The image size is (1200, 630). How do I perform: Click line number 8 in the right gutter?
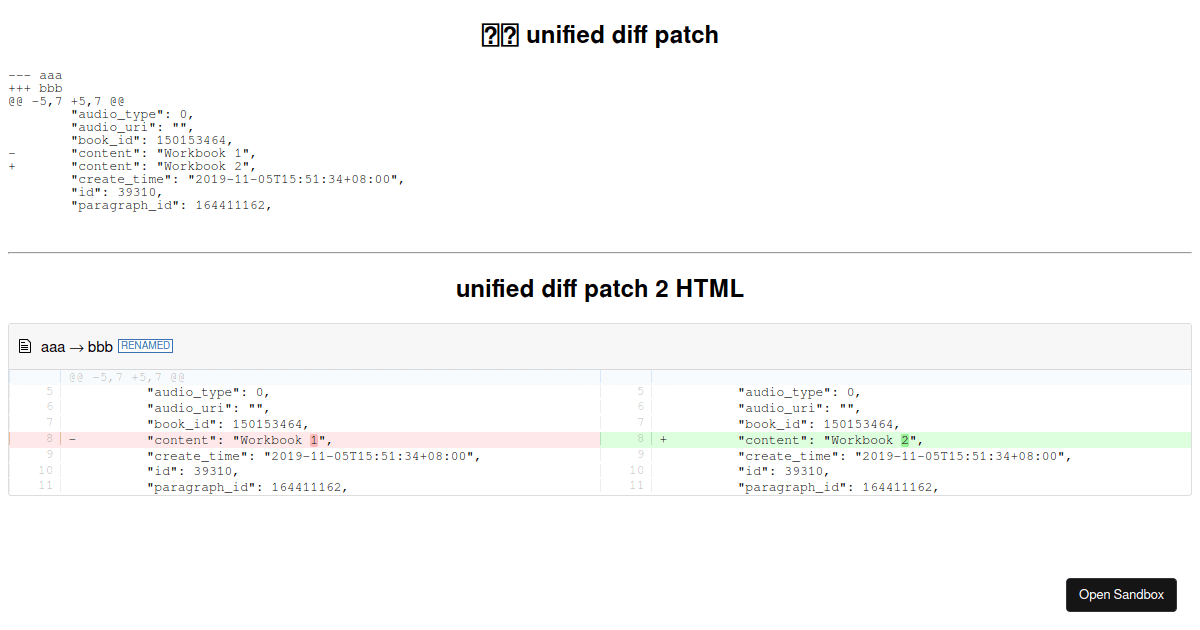click(x=638, y=439)
